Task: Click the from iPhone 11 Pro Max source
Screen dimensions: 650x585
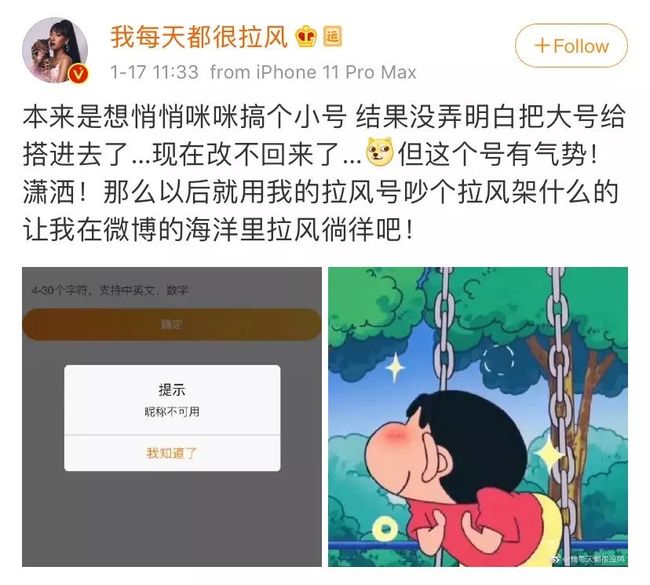Action: tap(313, 72)
